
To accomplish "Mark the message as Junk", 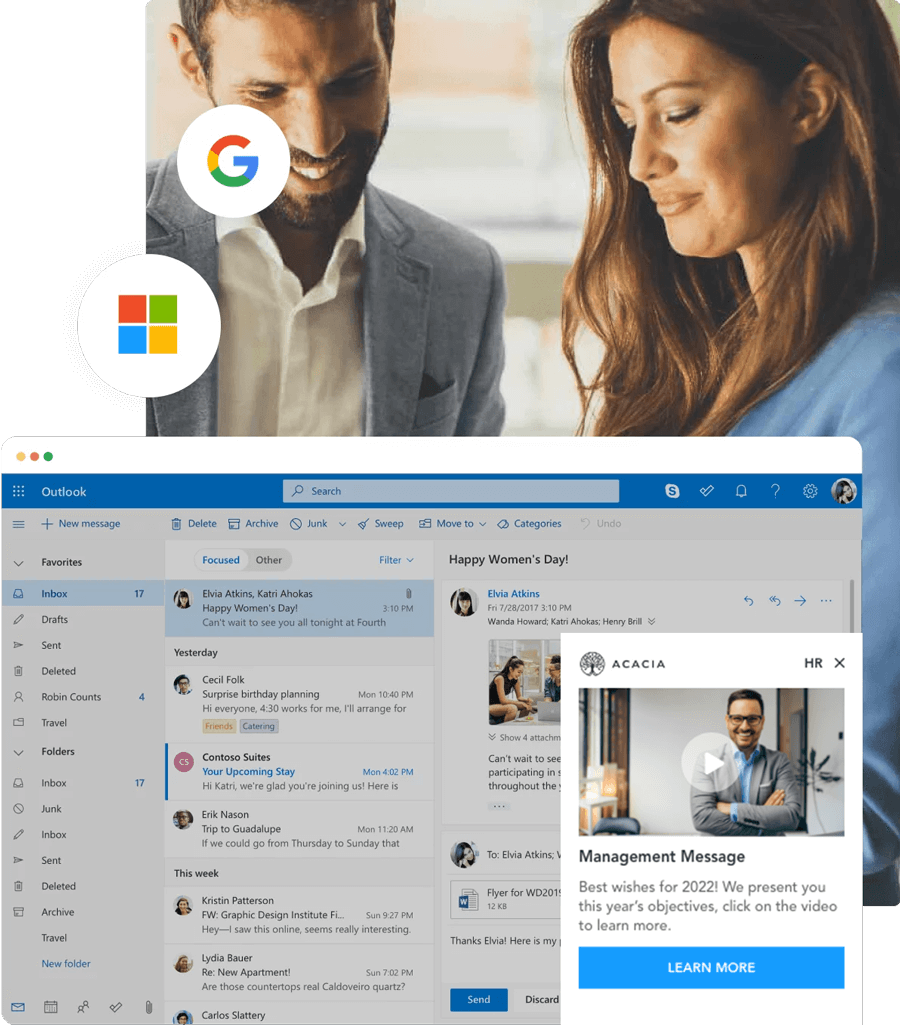I will (x=308, y=524).
